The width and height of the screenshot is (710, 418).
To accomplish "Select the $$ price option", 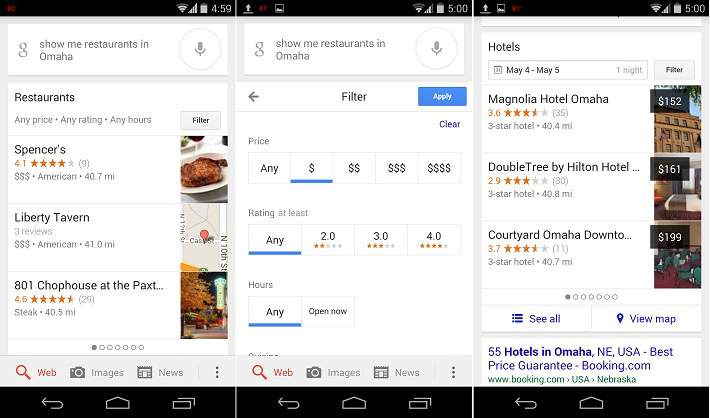I will click(x=354, y=168).
